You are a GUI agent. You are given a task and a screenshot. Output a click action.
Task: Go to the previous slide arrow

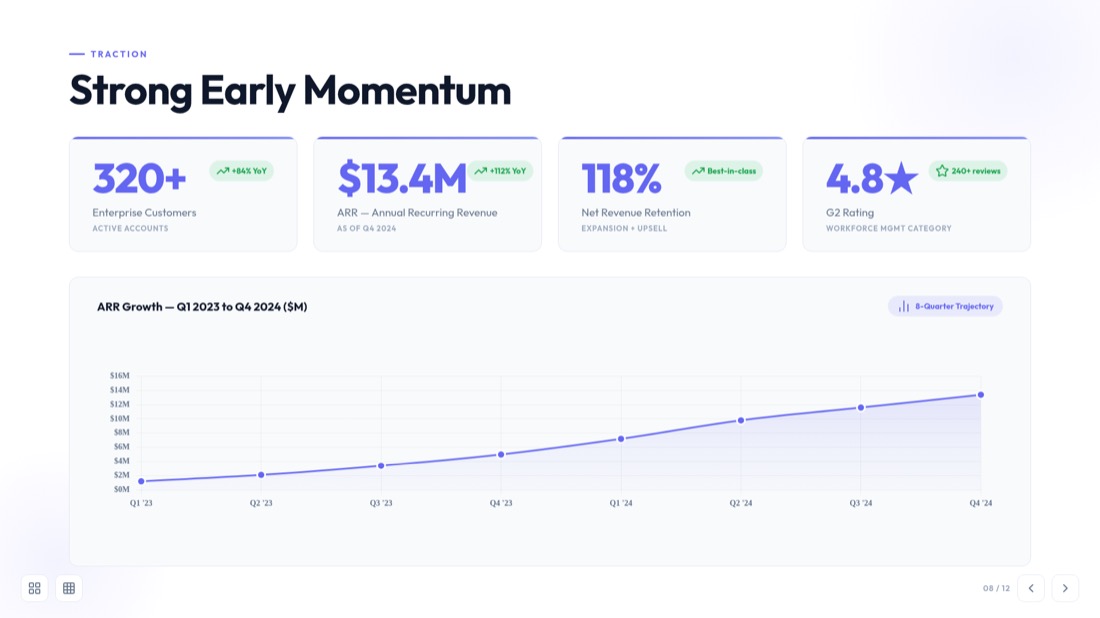coord(1031,588)
